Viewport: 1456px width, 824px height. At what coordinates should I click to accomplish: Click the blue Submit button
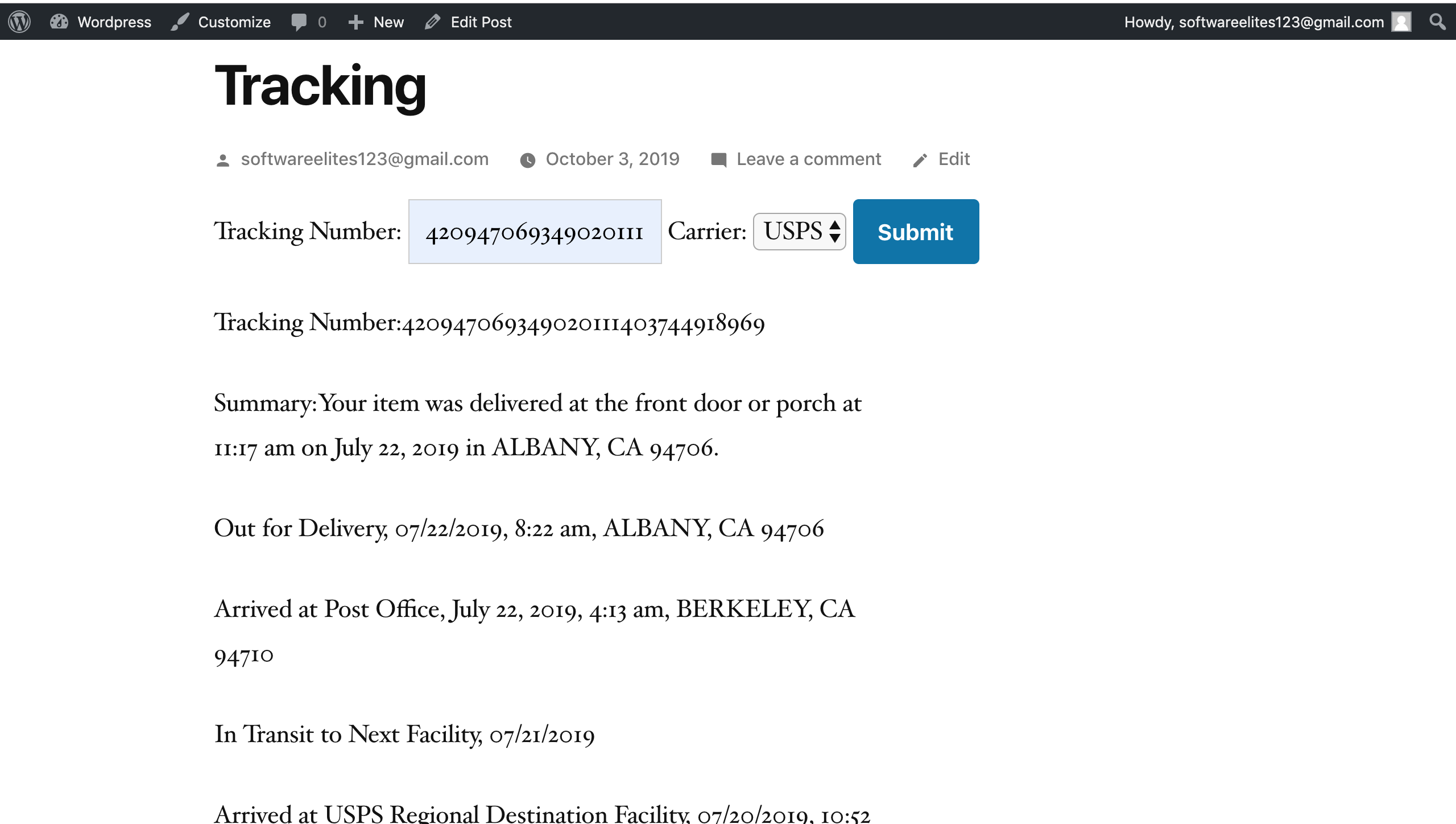click(916, 232)
